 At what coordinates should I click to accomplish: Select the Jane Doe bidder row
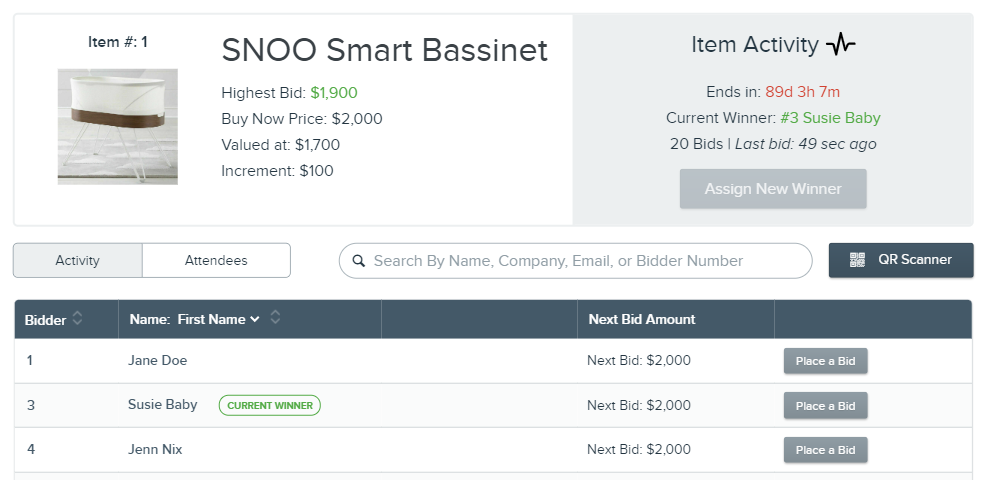[493, 361]
